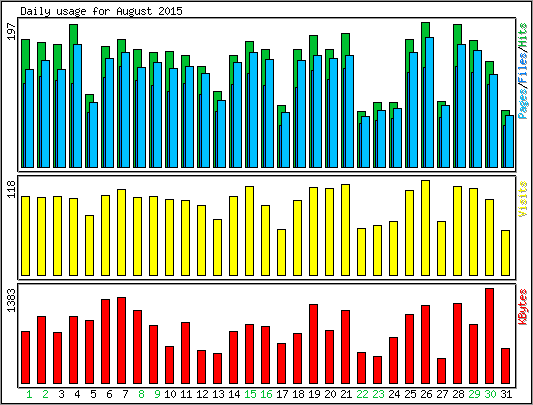
Task: Select day 1 on the bottom axis
Action: (x=29, y=394)
